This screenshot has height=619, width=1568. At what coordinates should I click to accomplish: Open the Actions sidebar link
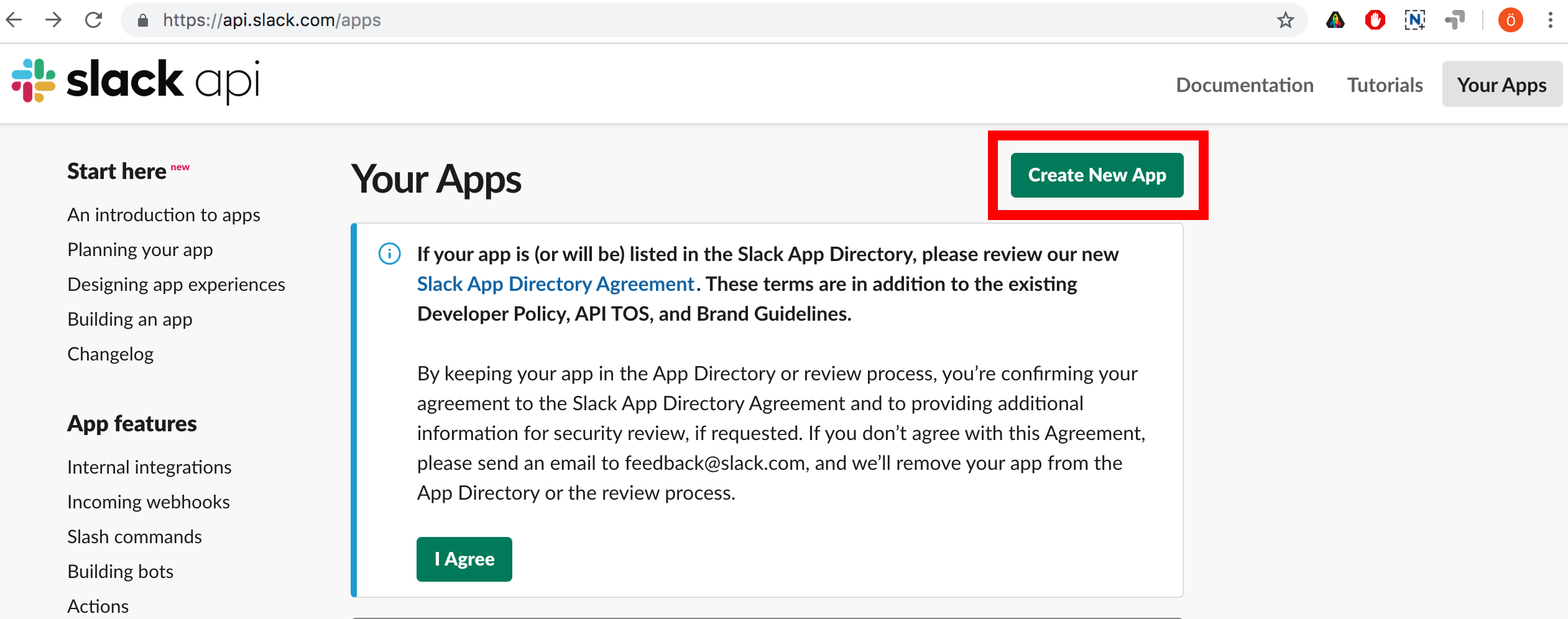click(98, 607)
